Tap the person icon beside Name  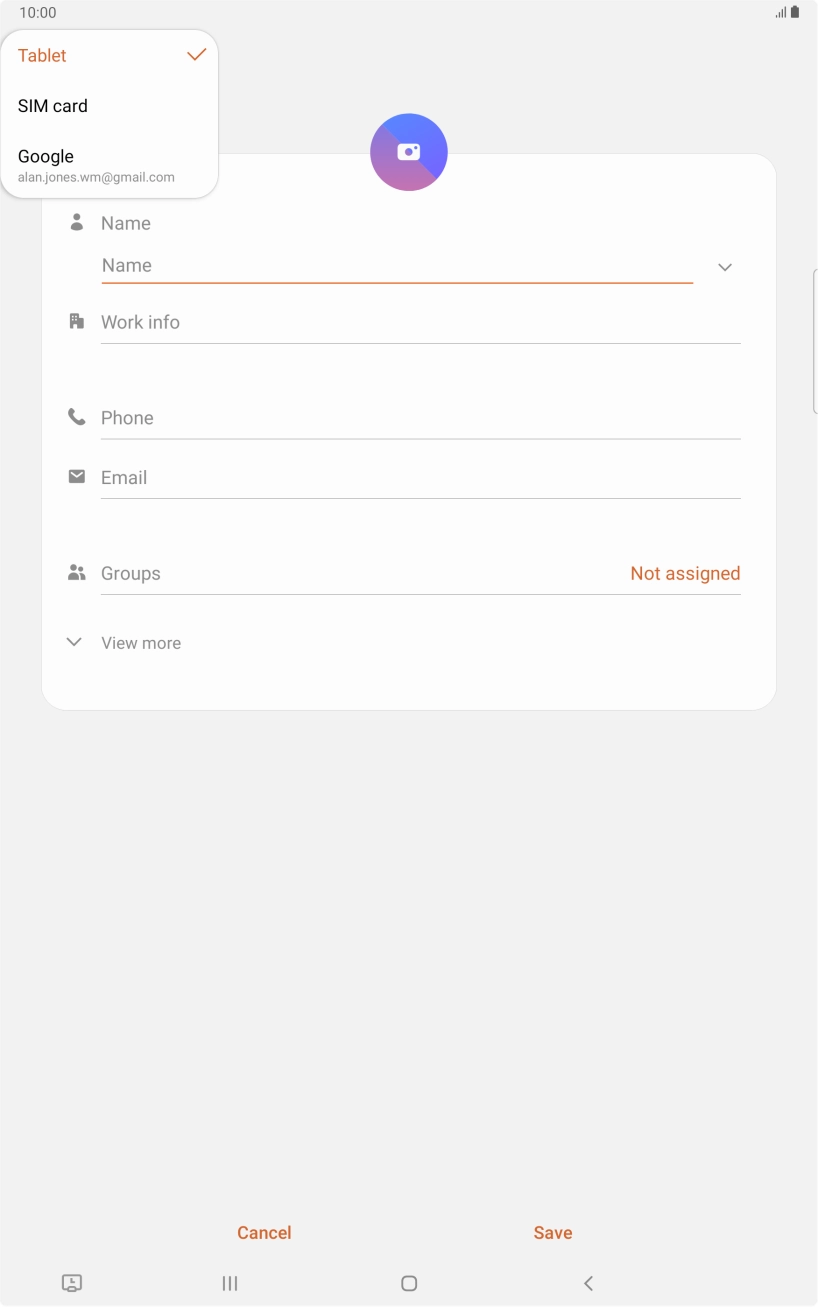[x=76, y=222]
